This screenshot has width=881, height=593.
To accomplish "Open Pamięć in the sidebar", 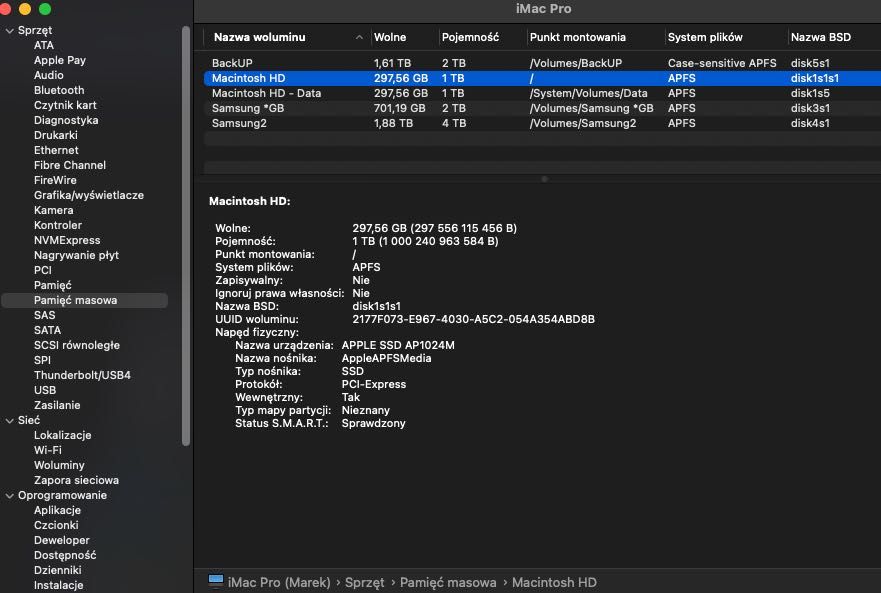I will (53, 285).
